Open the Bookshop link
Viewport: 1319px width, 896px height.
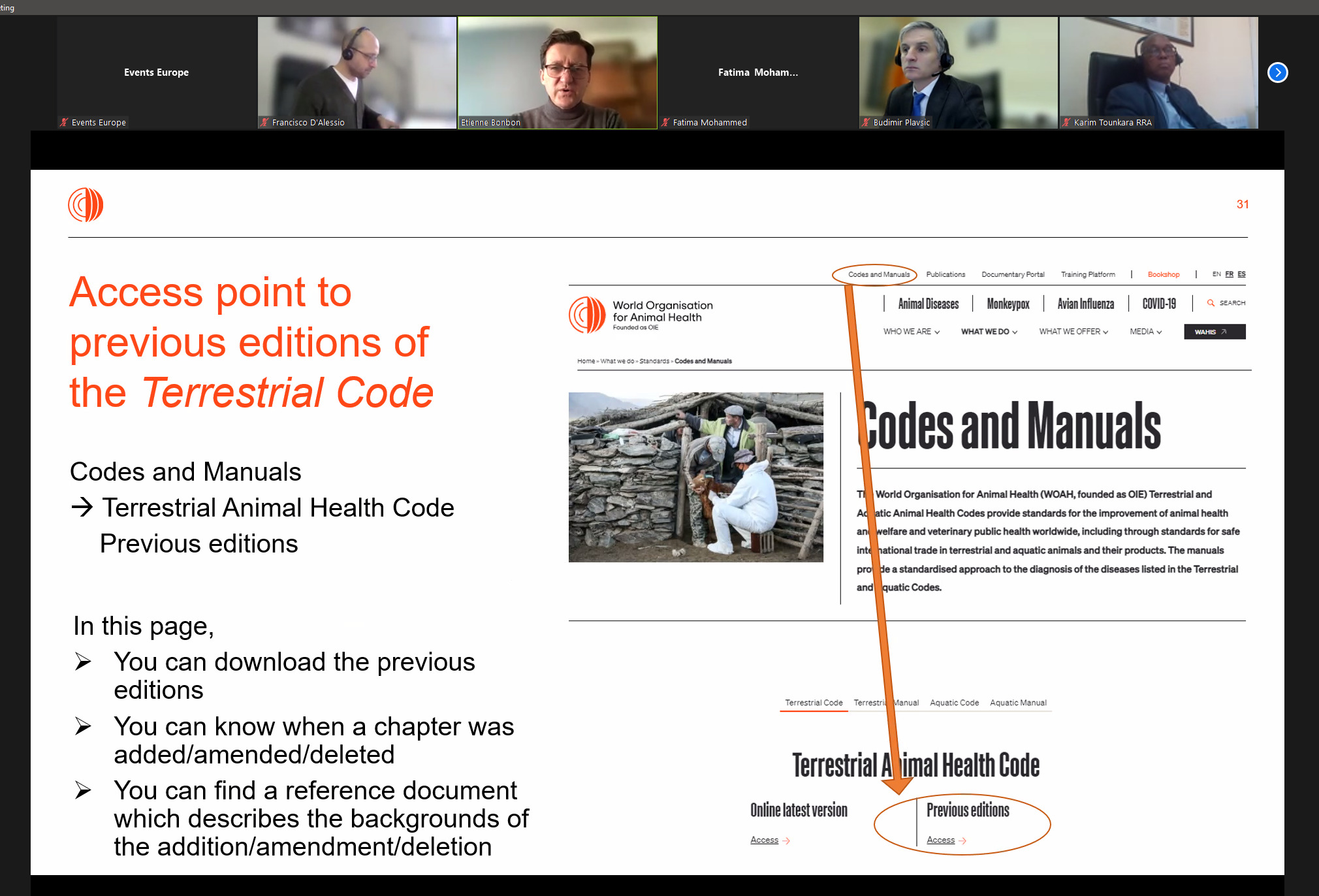(1163, 274)
